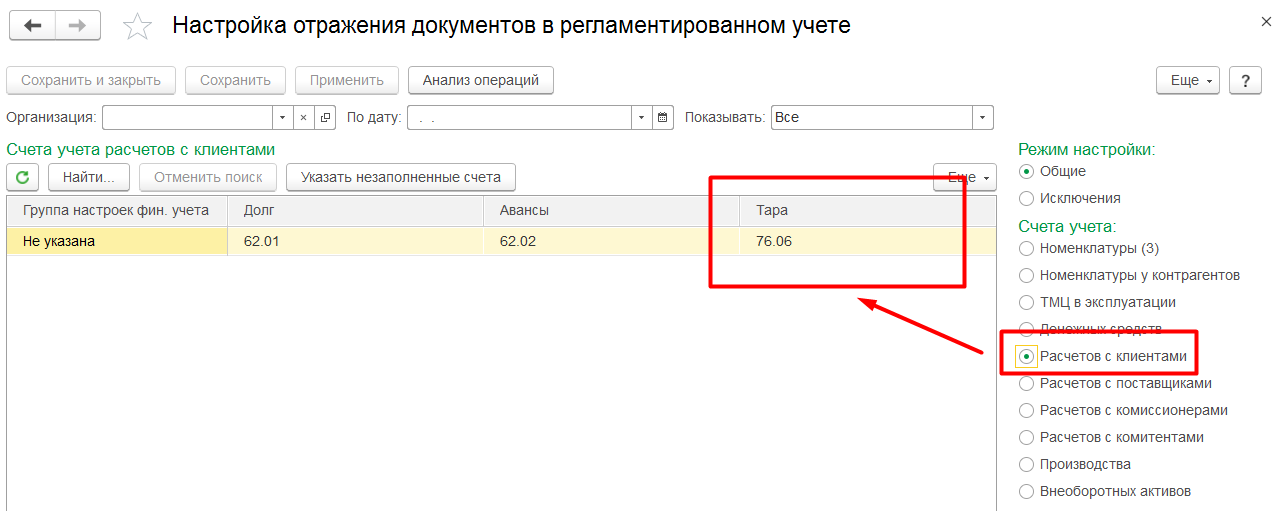This screenshot has width=1278, height=511.
Task: Open the Организация record with the open icon
Action: 325,118
